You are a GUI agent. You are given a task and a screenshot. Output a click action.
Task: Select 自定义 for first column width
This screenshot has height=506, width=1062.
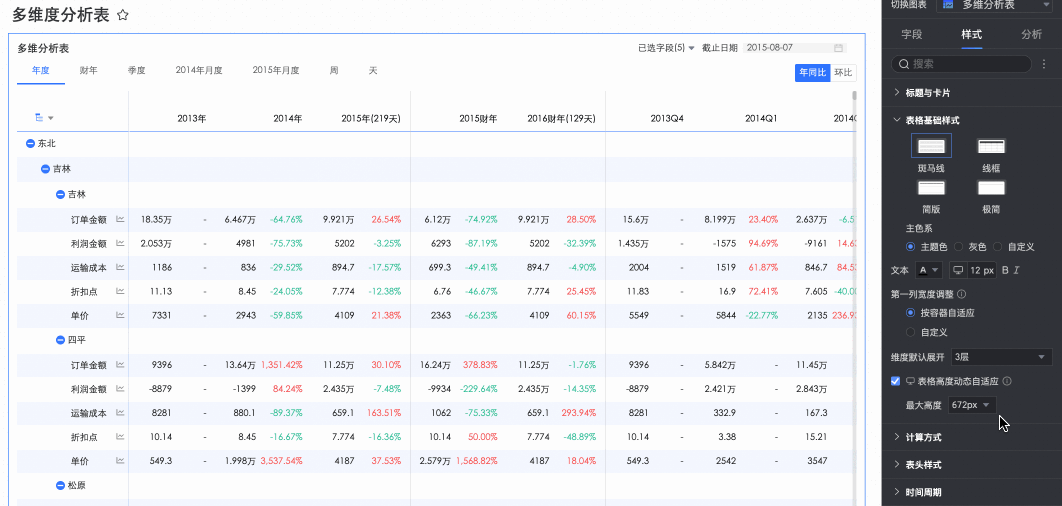(x=910, y=331)
